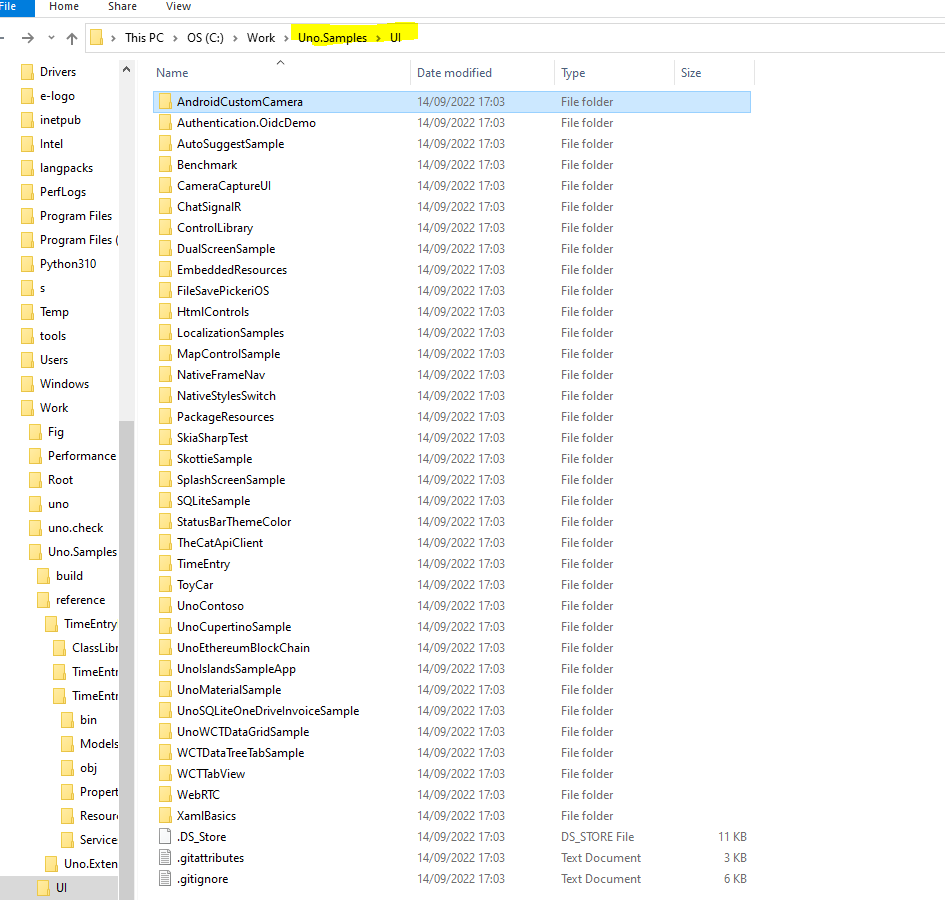This screenshot has height=900, width=945.
Task: Switch to the Home ribbon tab
Action: 64,7
